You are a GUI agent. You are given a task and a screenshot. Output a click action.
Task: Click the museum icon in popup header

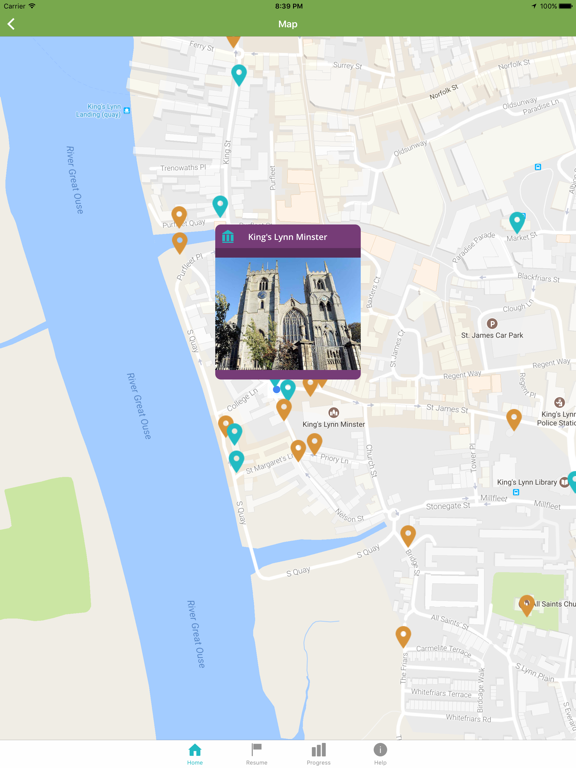coord(228,237)
